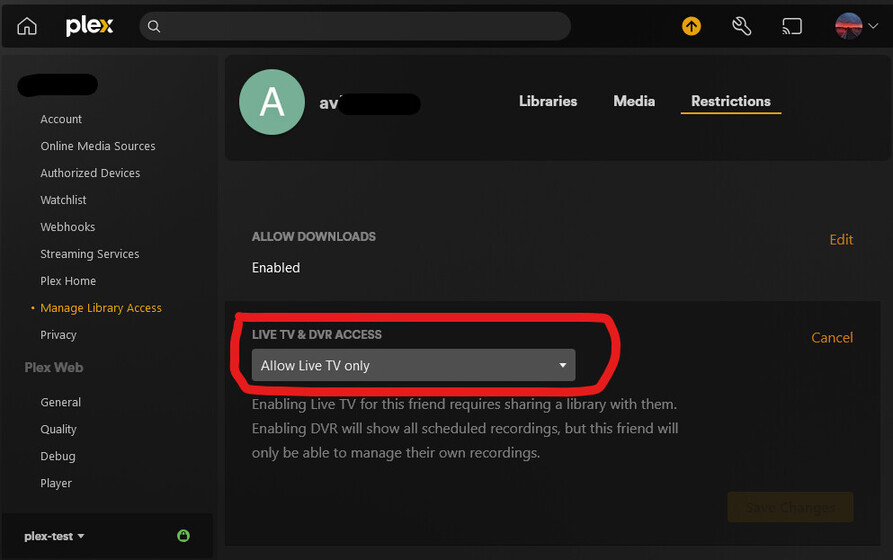893x560 pixels.
Task: Focus the top search field
Action: point(355,26)
